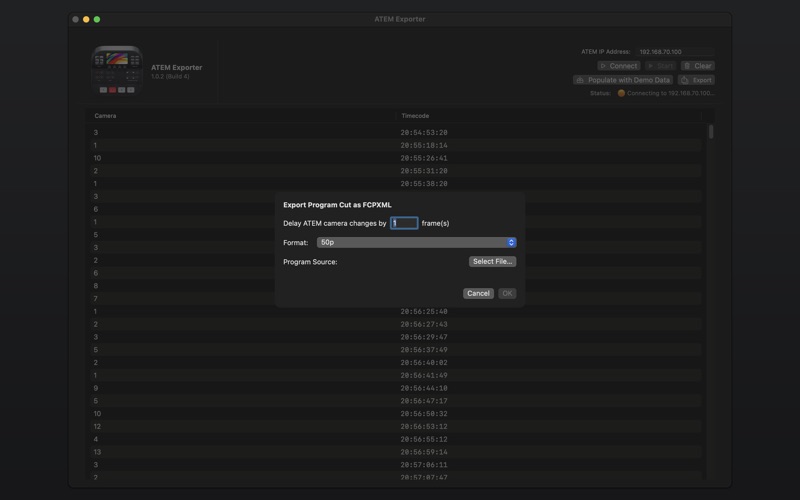Click the frame delay input field
800x500 pixels.
(404, 223)
